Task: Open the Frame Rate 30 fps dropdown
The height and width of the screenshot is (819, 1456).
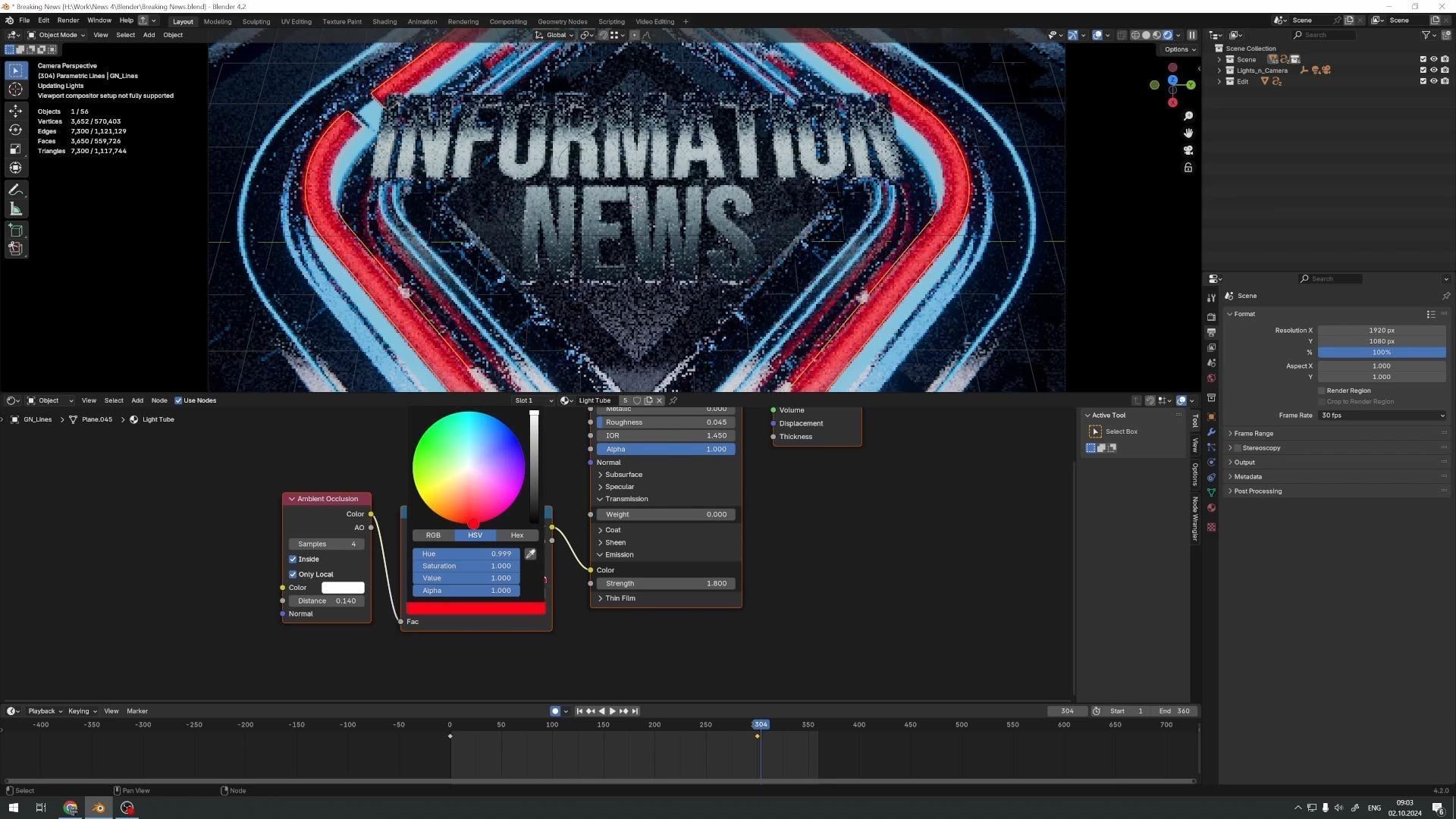Action: [x=1382, y=416]
